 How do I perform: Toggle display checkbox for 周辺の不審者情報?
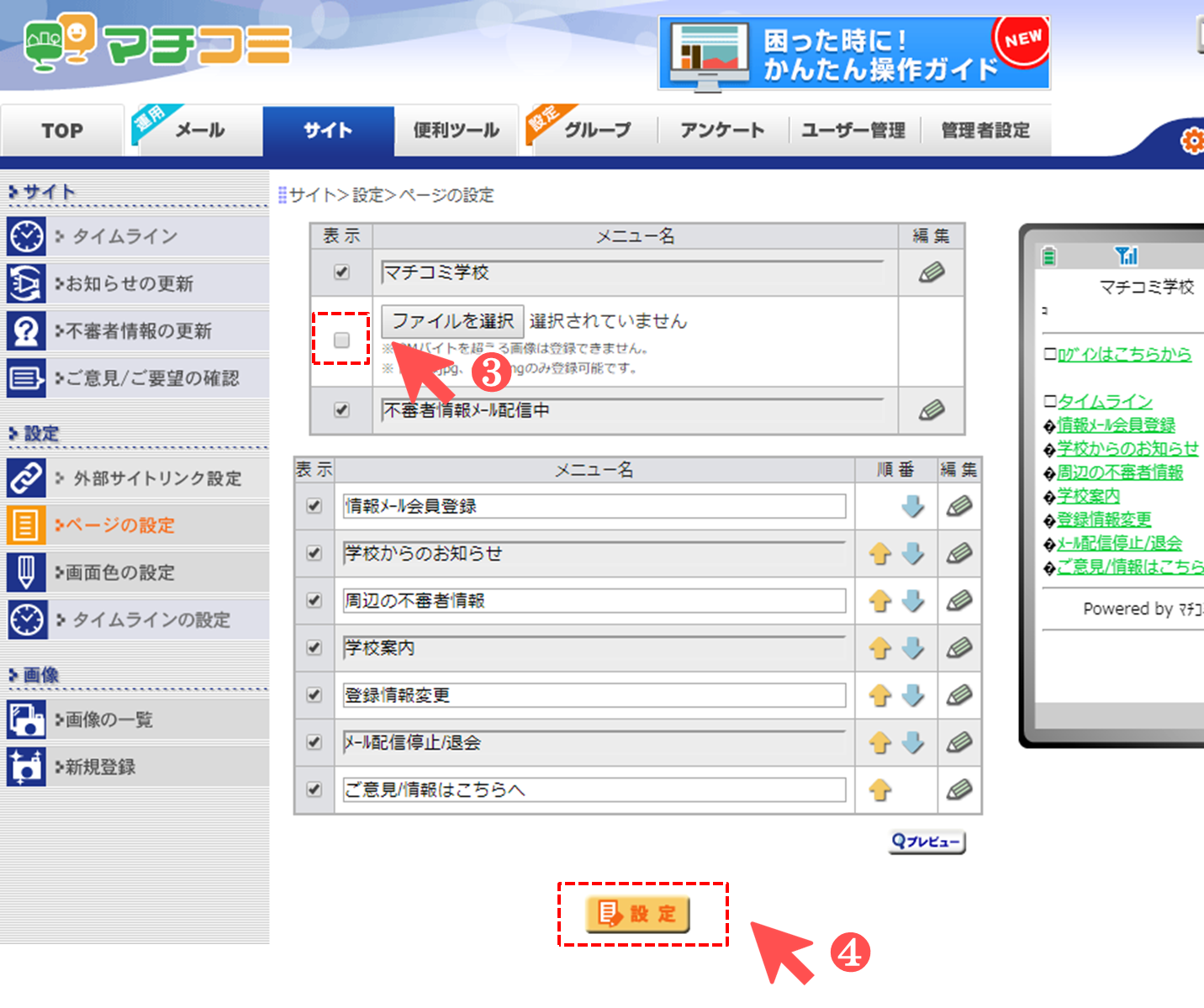(314, 600)
